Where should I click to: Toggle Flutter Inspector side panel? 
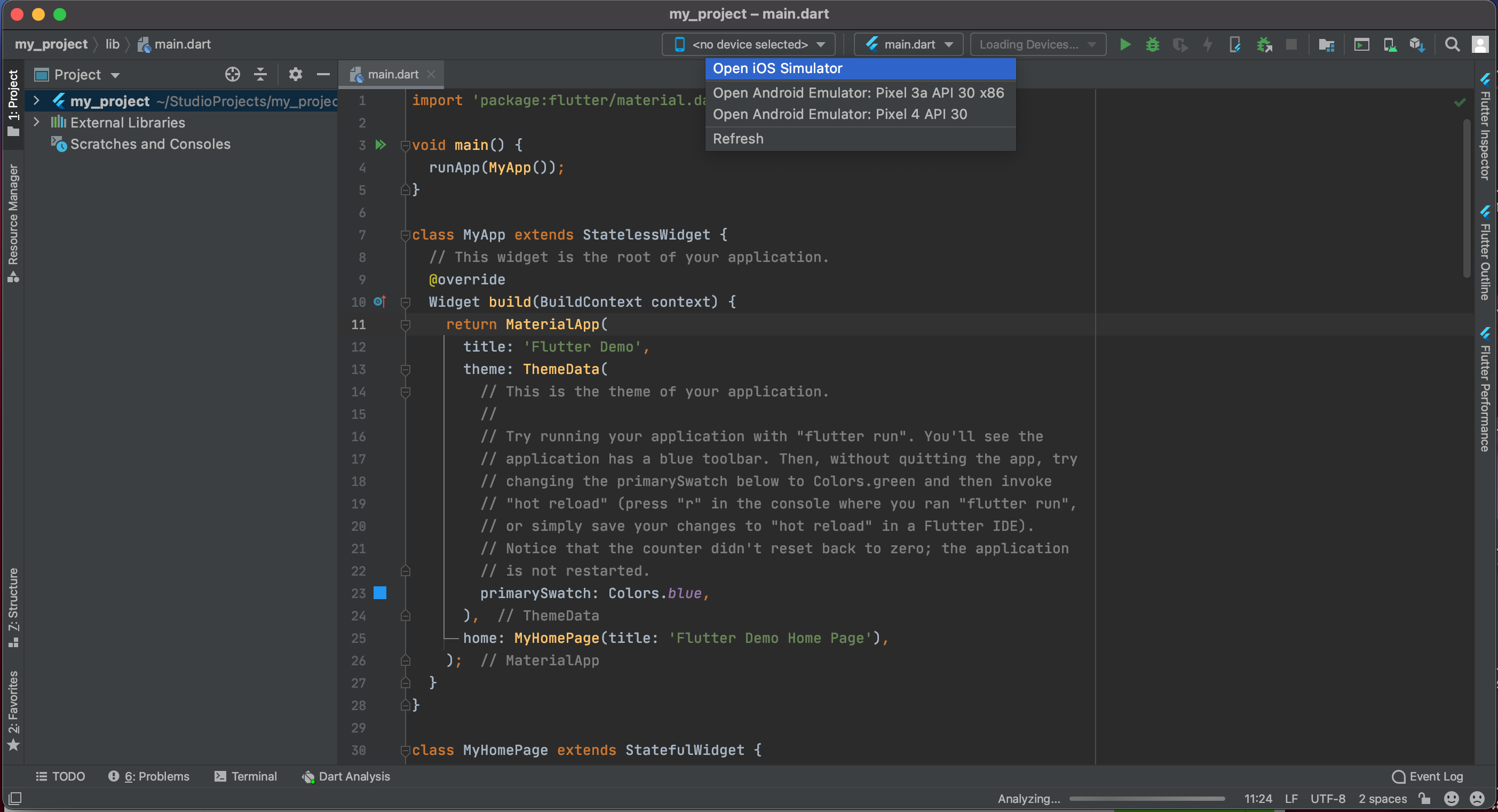point(1485,128)
